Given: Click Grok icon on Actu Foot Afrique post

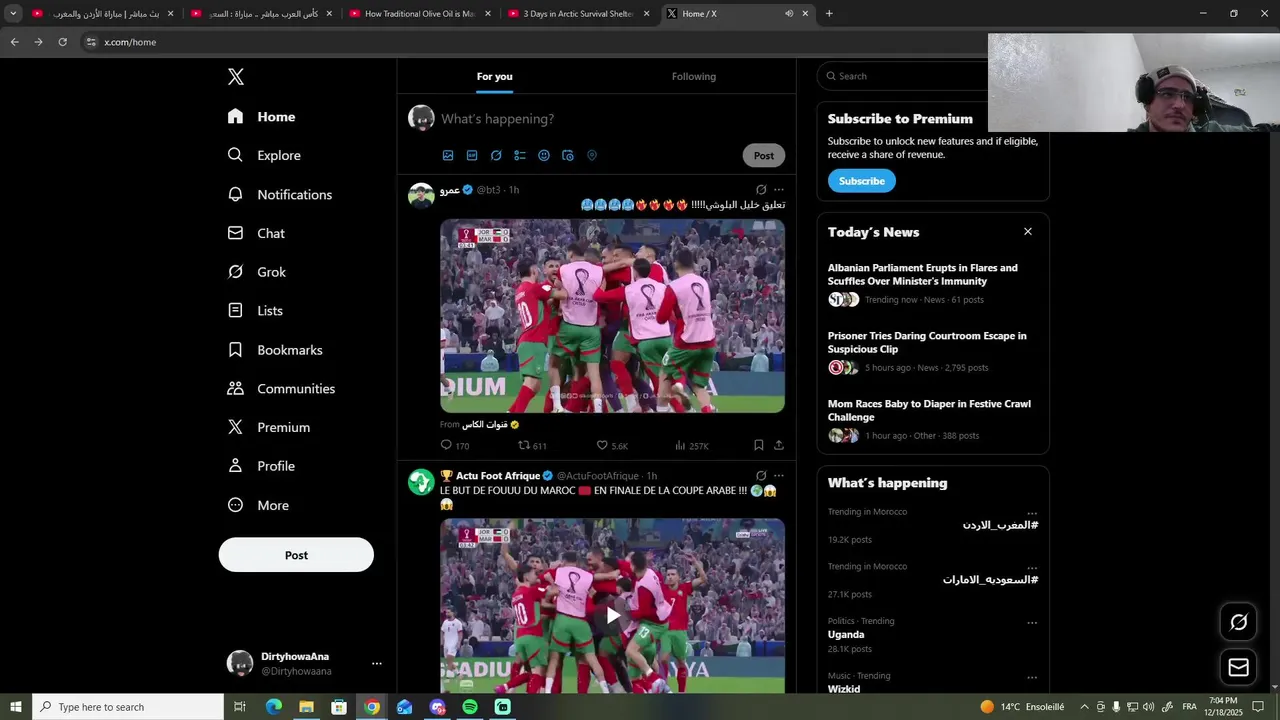Looking at the screenshot, I should click(x=761, y=476).
